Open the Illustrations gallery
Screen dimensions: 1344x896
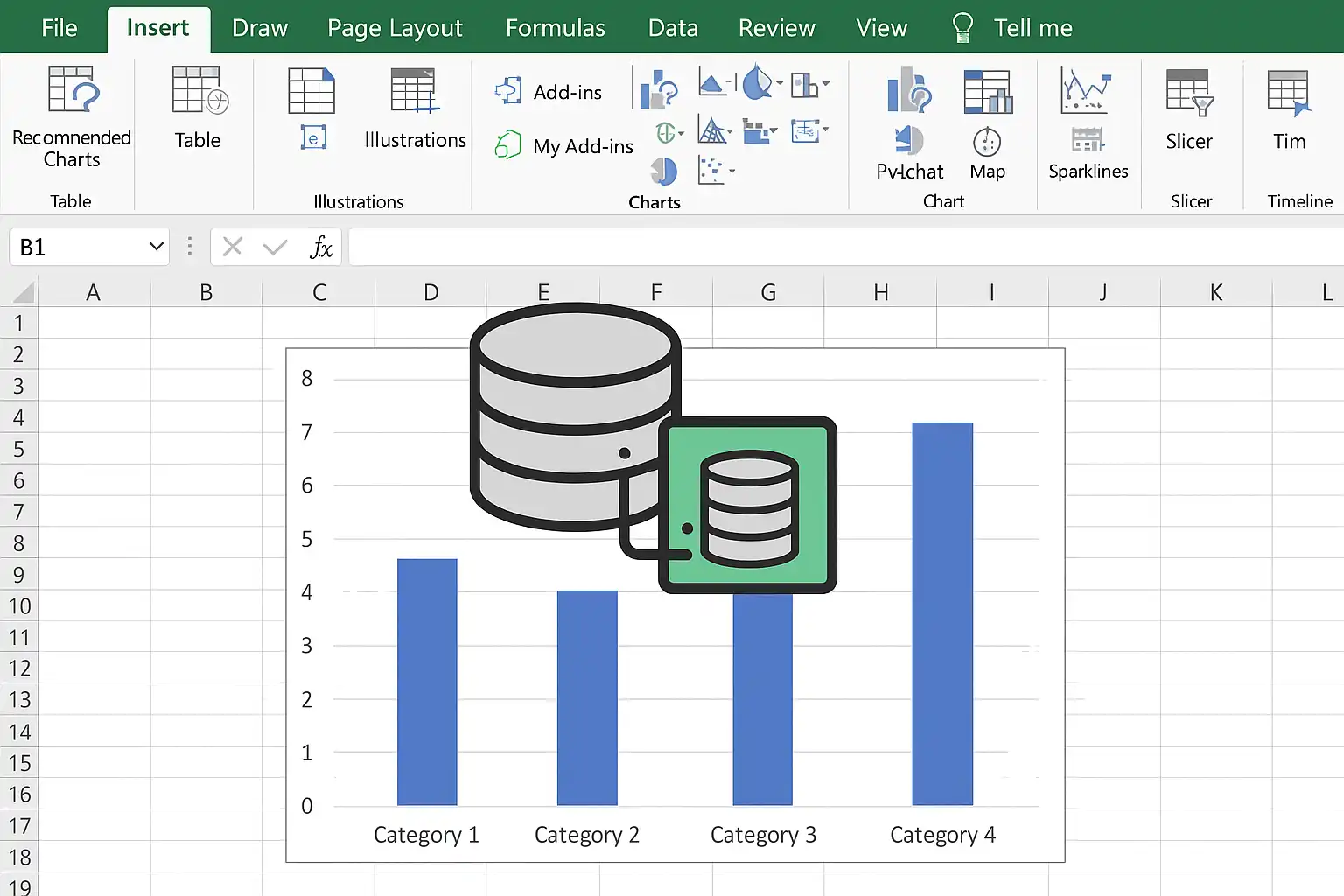tap(415, 108)
